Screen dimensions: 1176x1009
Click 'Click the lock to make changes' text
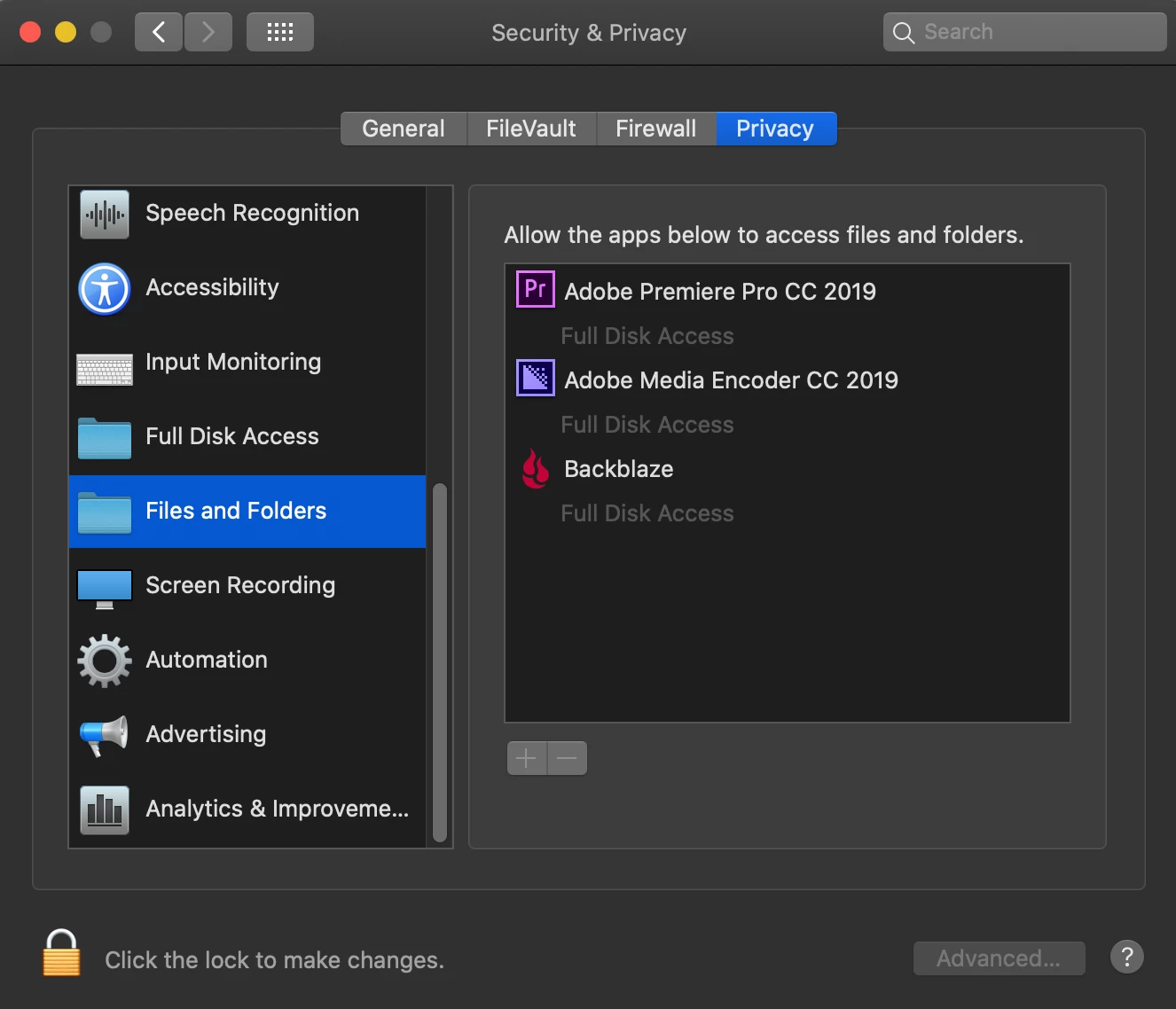click(x=274, y=960)
